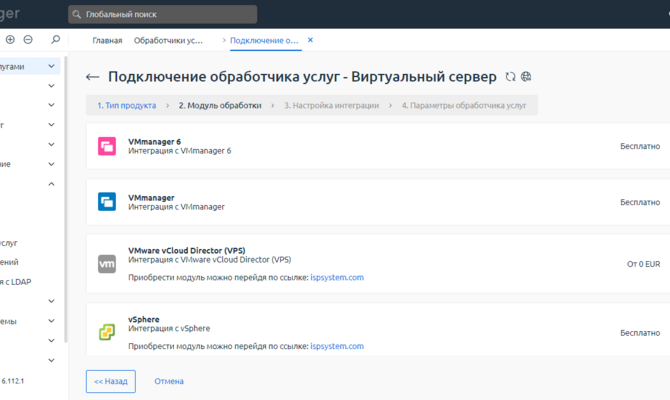The height and width of the screenshot is (400, 670).
Task: Click the version number 6.112.1
Action: pyautogui.click(x=13, y=381)
